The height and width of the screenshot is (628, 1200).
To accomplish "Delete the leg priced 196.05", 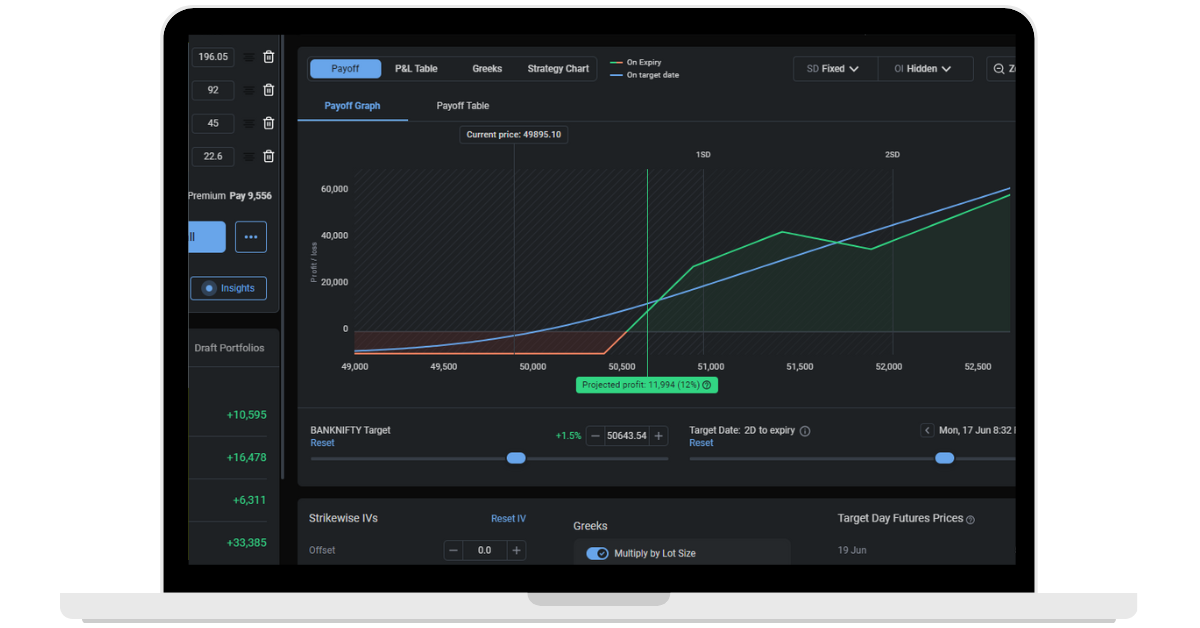I will (x=268, y=57).
